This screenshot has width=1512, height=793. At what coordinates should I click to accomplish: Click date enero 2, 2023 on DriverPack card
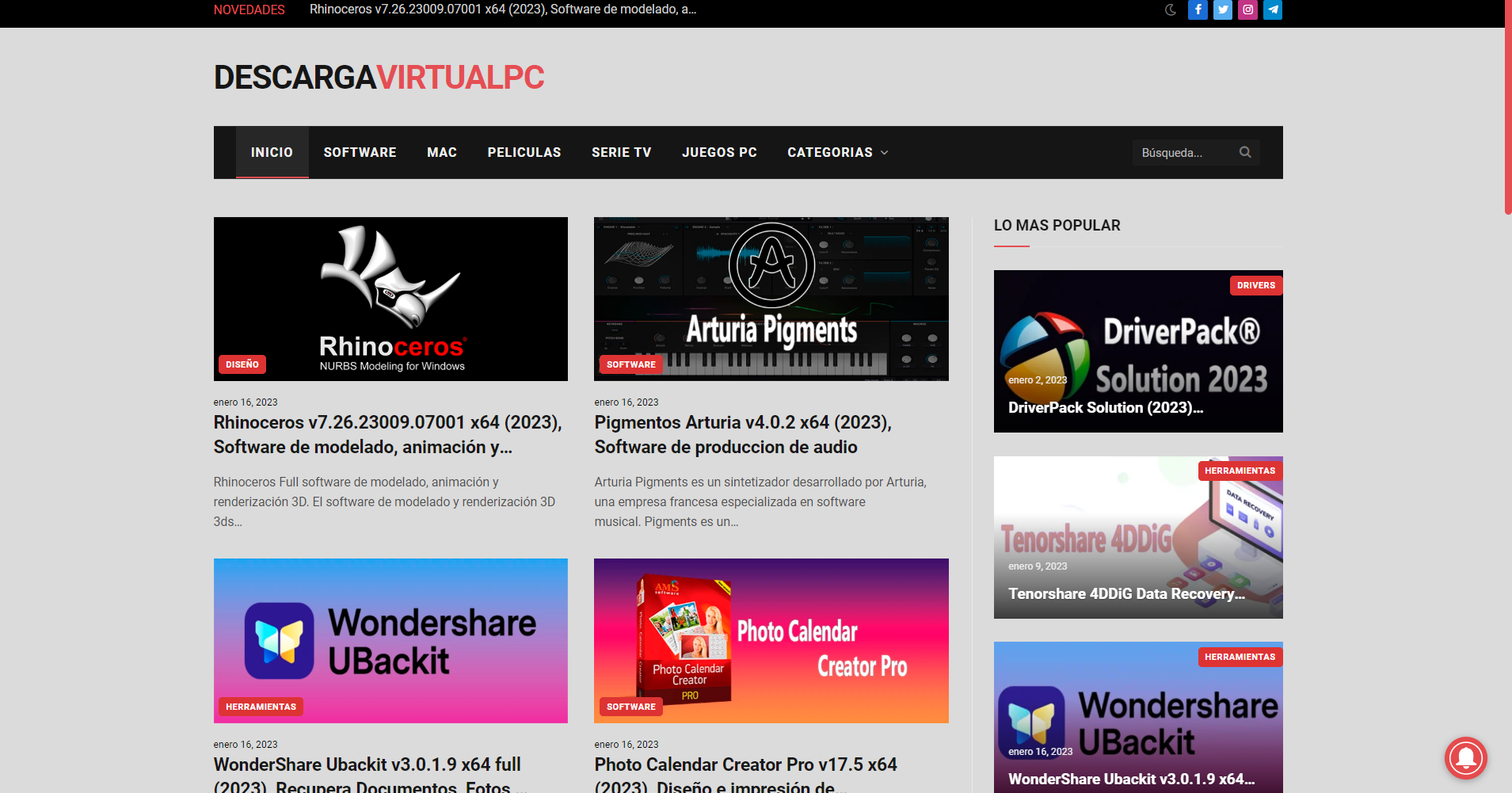coord(1038,379)
